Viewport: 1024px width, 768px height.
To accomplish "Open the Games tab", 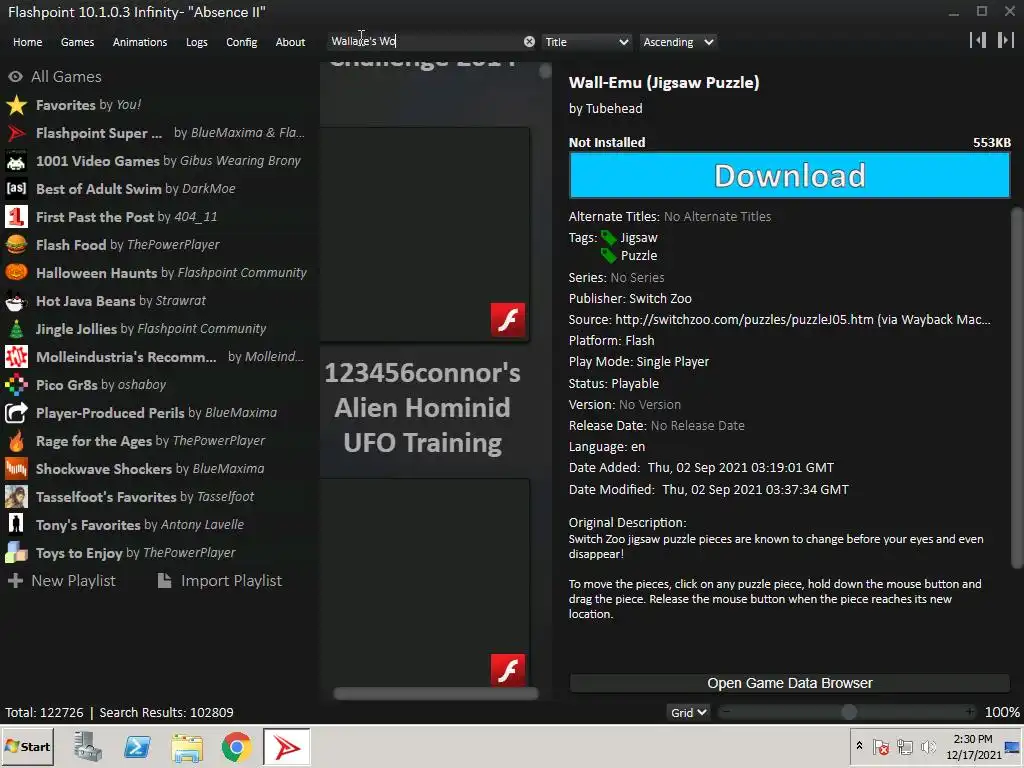I will [x=77, y=42].
